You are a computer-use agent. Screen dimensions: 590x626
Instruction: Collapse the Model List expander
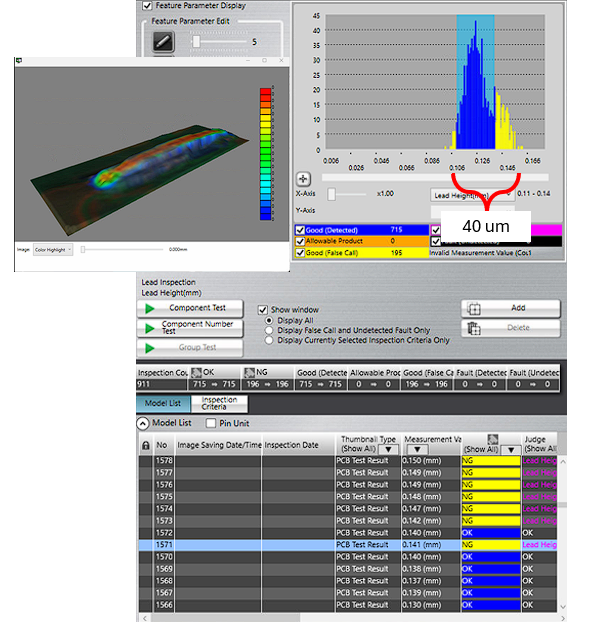tap(143, 423)
